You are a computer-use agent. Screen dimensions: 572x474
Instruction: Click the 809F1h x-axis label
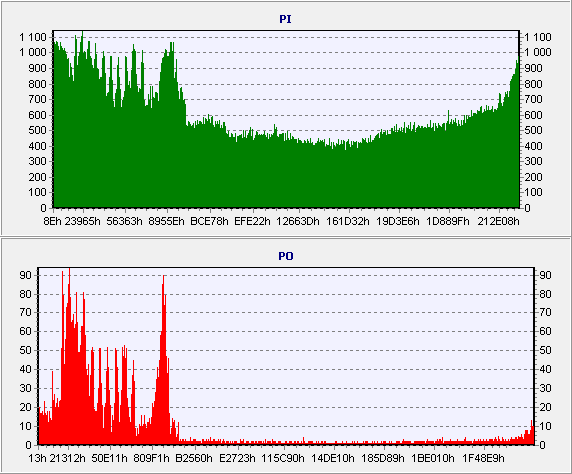click(152, 458)
